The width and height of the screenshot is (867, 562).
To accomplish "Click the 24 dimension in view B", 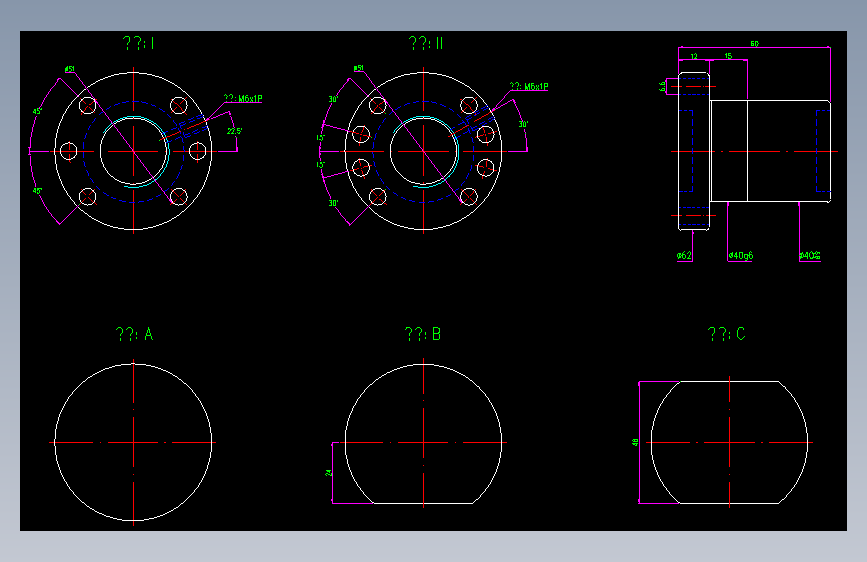I will pos(328,473).
